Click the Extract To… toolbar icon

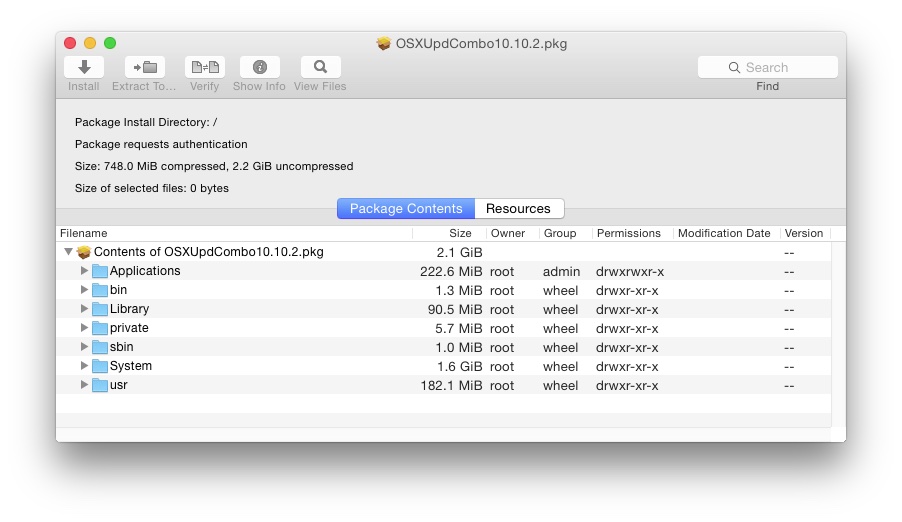point(145,67)
